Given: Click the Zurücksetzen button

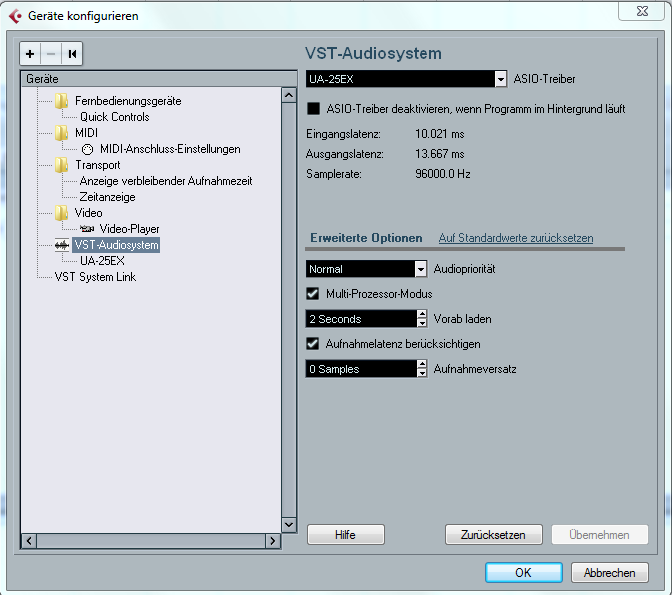Looking at the screenshot, I should (494, 535).
